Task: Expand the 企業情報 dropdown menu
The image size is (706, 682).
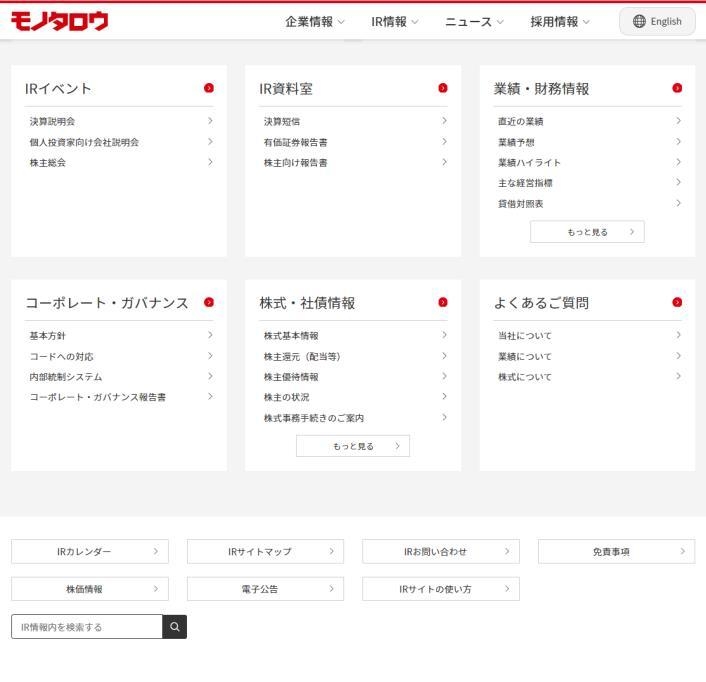Action: [314, 21]
